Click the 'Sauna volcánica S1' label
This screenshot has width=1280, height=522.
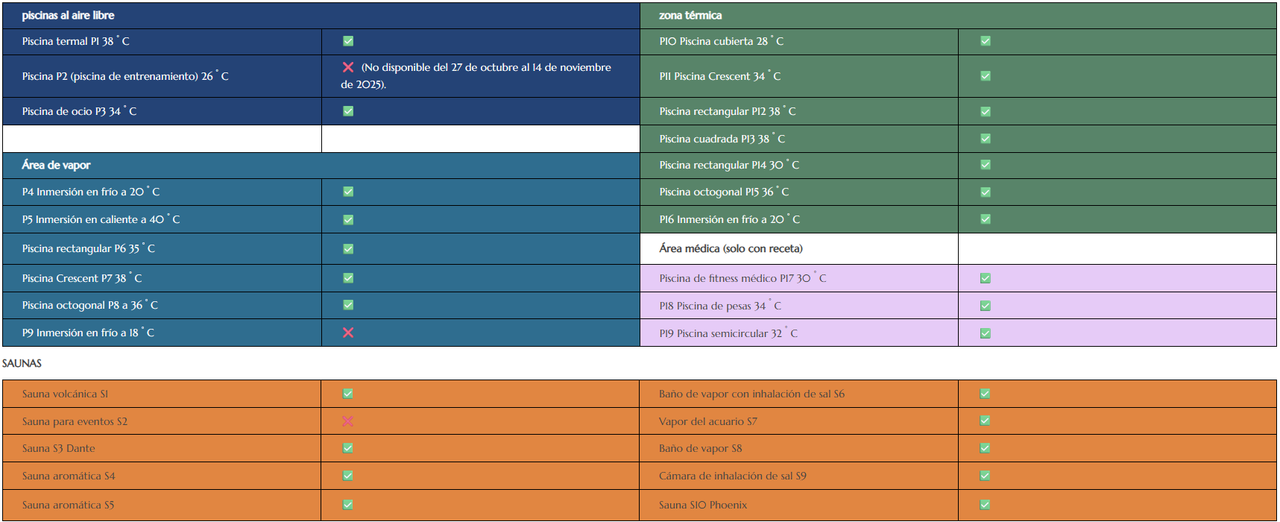click(x=65, y=394)
